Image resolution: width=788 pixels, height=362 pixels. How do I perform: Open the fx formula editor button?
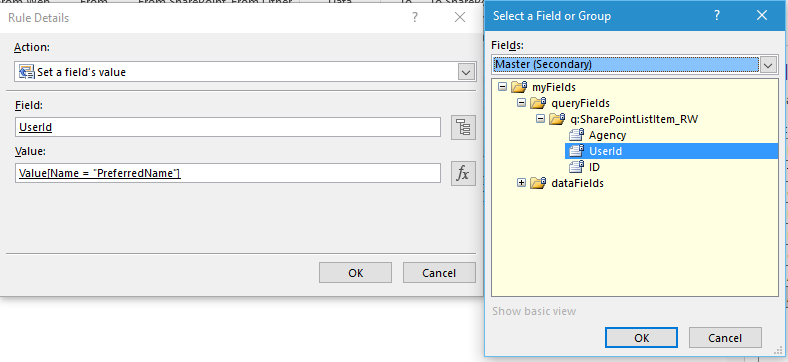tap(463, 173)
